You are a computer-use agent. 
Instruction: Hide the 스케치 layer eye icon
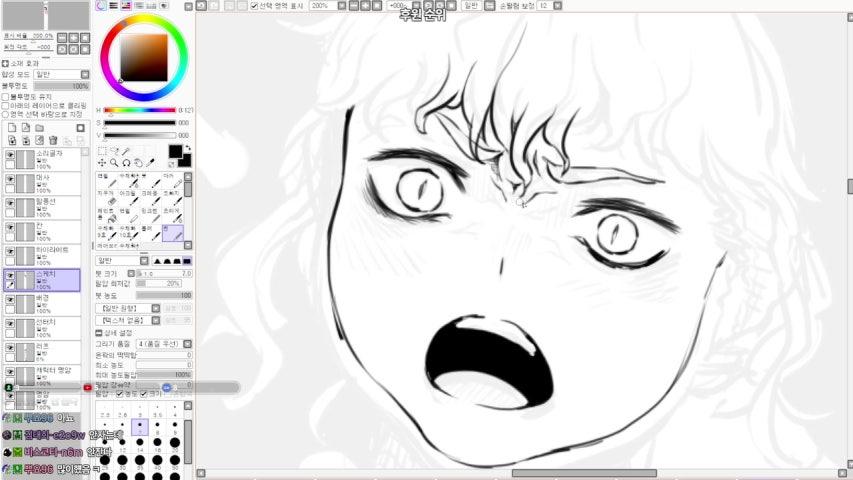pyautogui.click(x=10, y=275)
